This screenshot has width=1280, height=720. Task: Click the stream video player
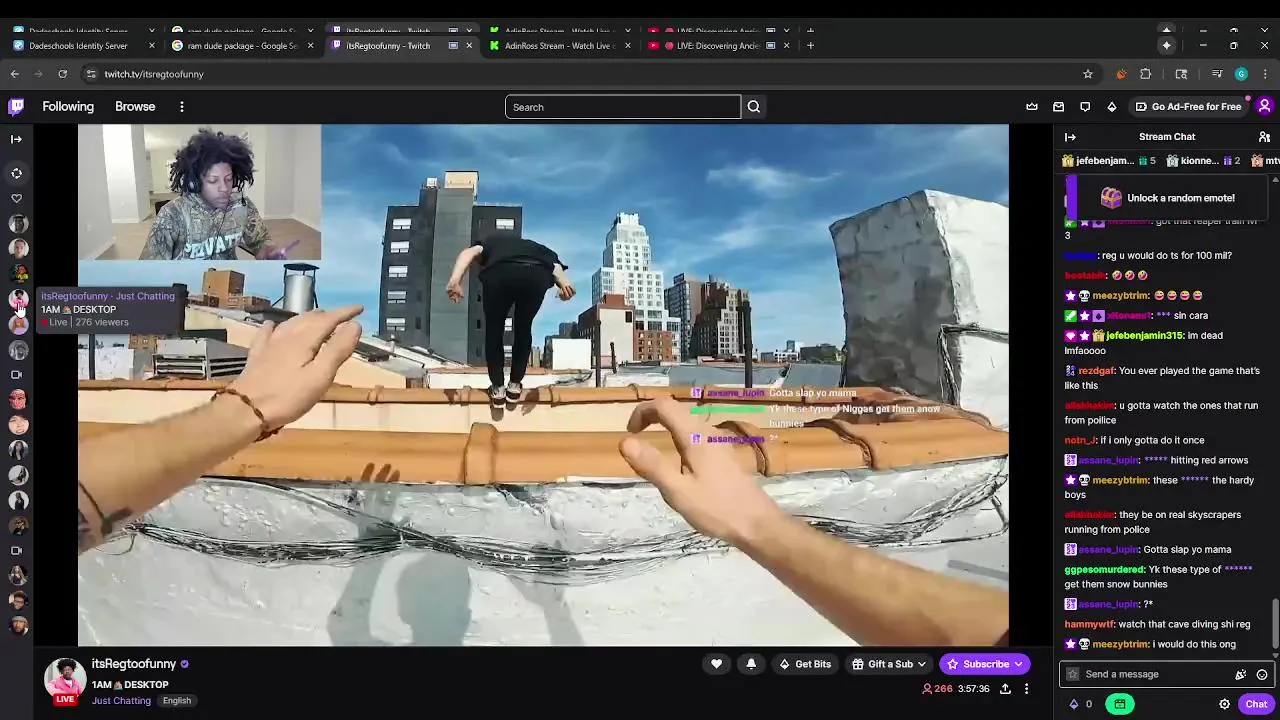(543, 385)
